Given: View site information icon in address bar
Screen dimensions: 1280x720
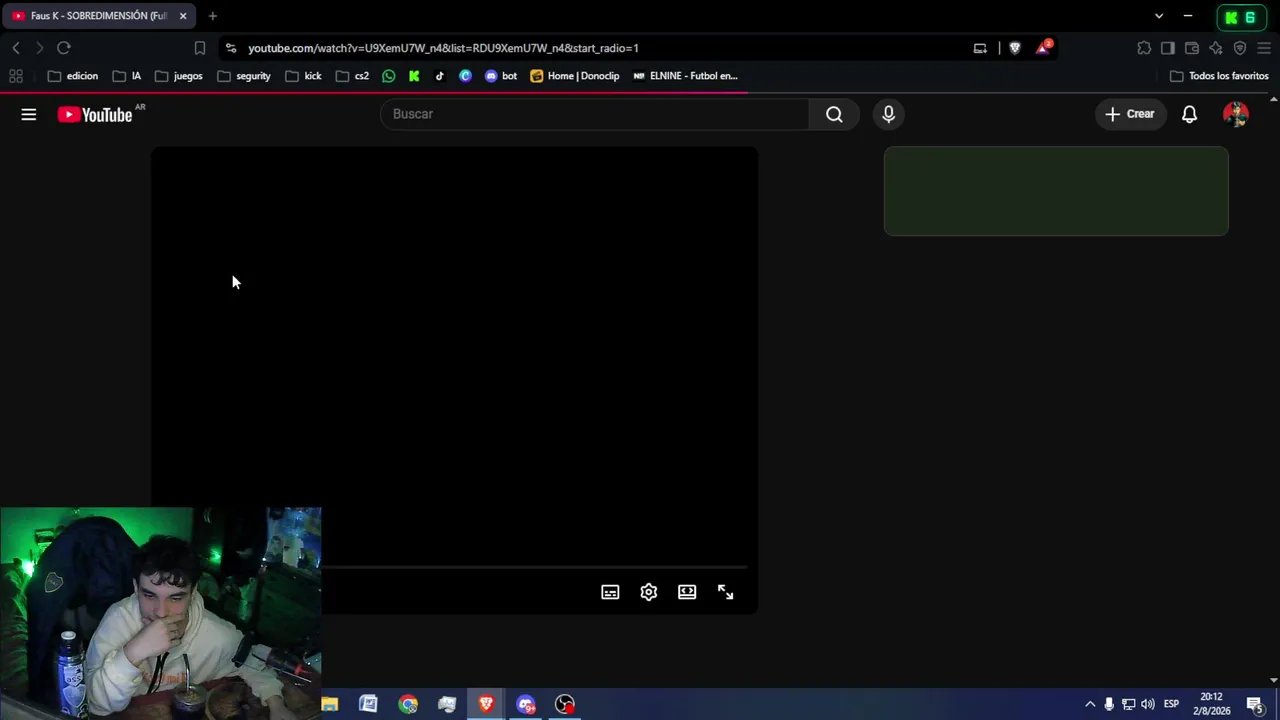Looking at the screenshot, I should click(x=231, y=48).
